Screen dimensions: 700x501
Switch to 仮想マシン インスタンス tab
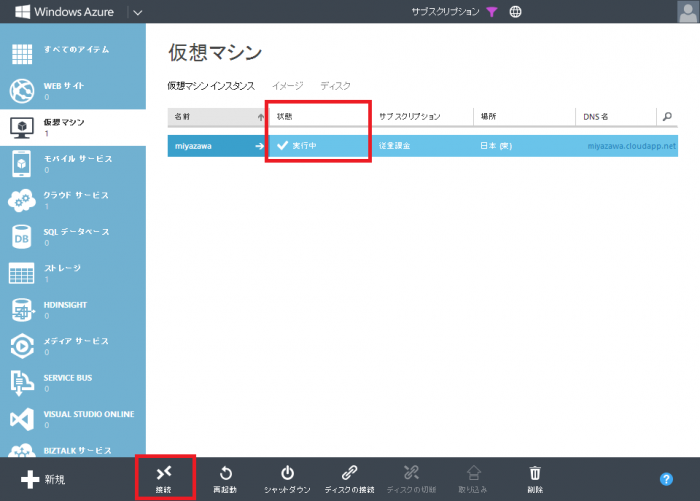(x=211, y=86)
